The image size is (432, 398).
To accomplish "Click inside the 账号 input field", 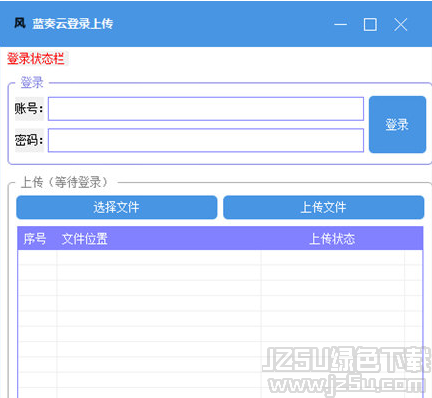I will [x=206, y=109].
